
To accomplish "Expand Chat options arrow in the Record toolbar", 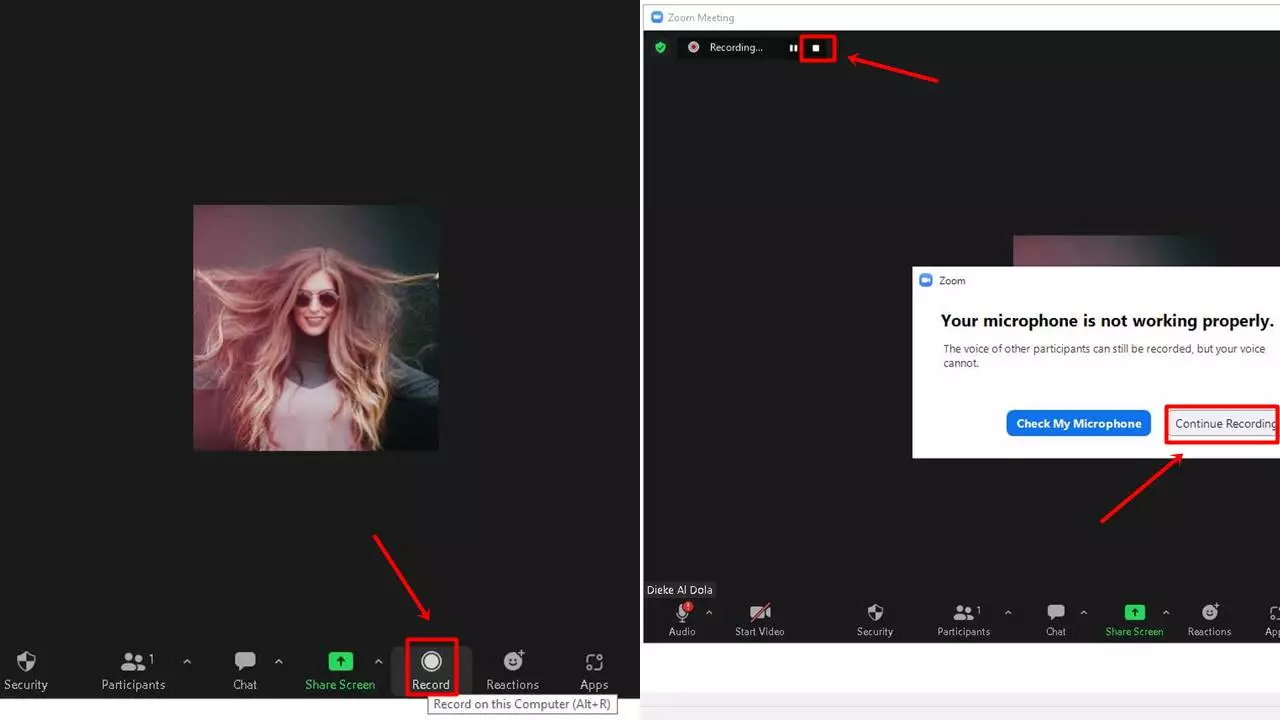I will click(278, 661).
